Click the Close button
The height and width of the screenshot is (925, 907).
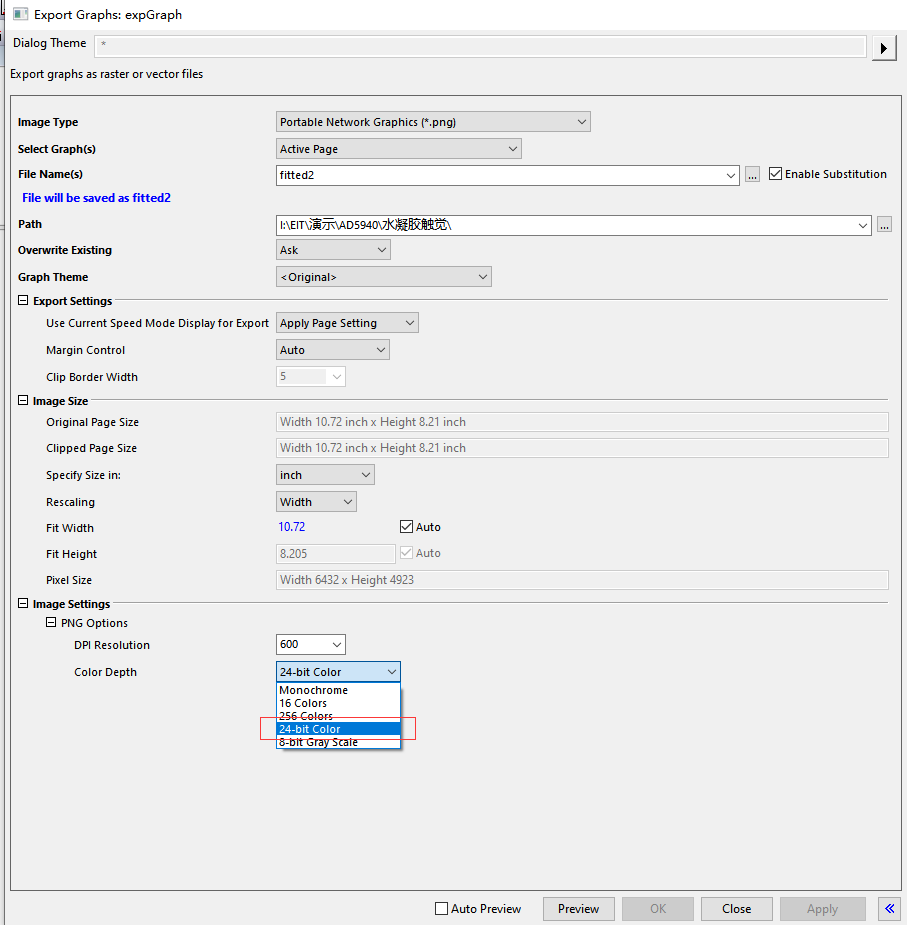[x=736, y=908]
